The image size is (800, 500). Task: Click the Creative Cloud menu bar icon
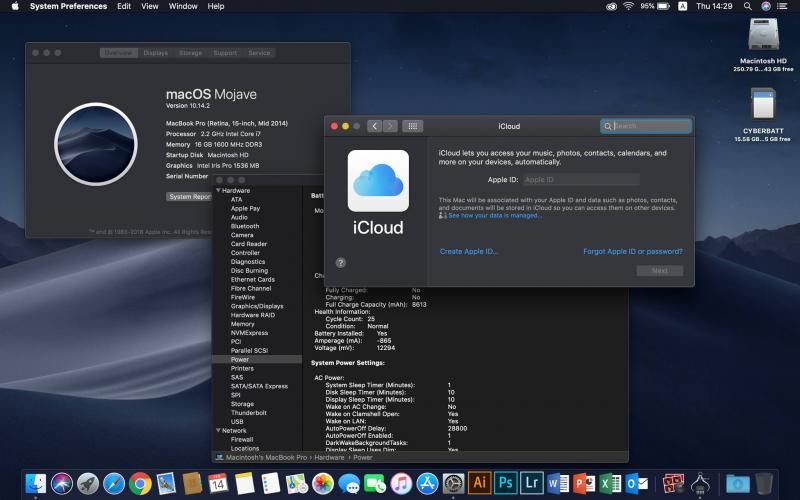611,6
